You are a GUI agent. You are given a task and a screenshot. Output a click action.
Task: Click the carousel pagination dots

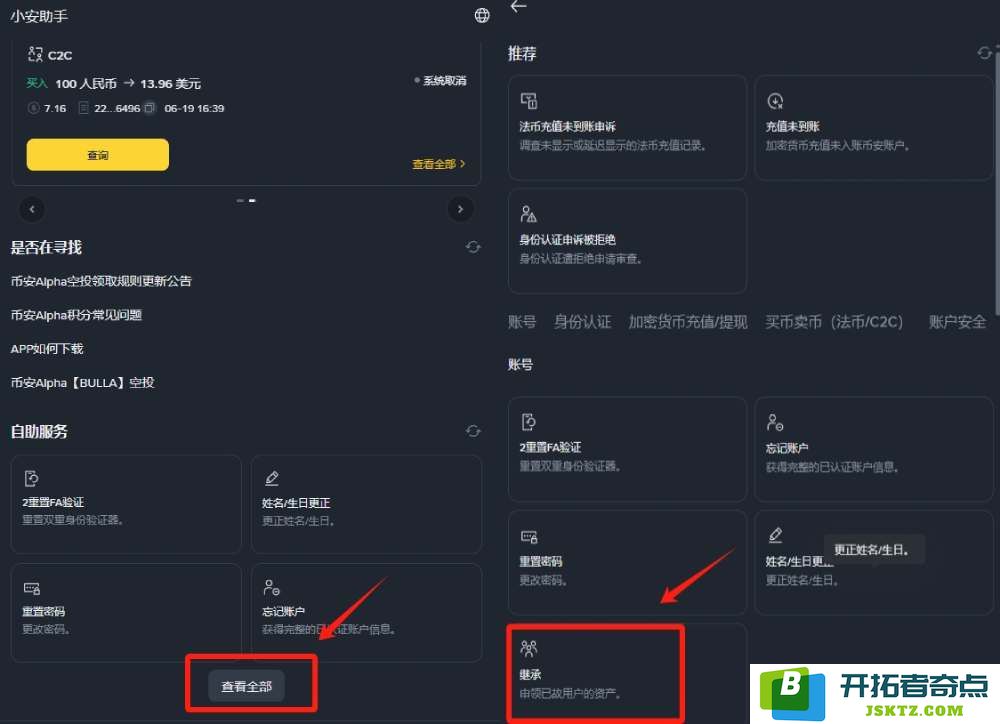pyautogui.click(x=246, y=200)
